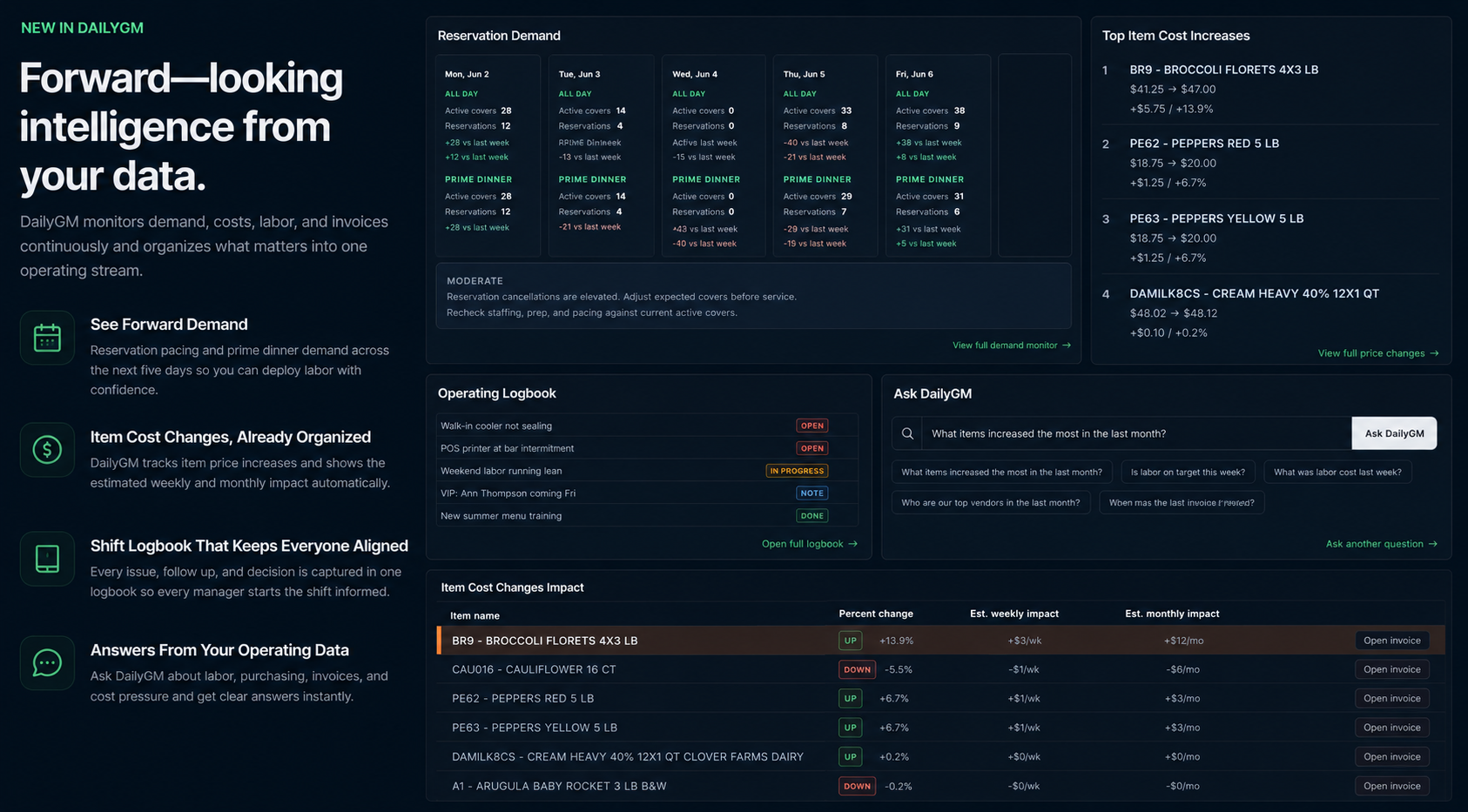This screenshot has height=812, width=1468.
Task: Click the Tue, Jun 3 demand card header
Action: click(579, 75)
